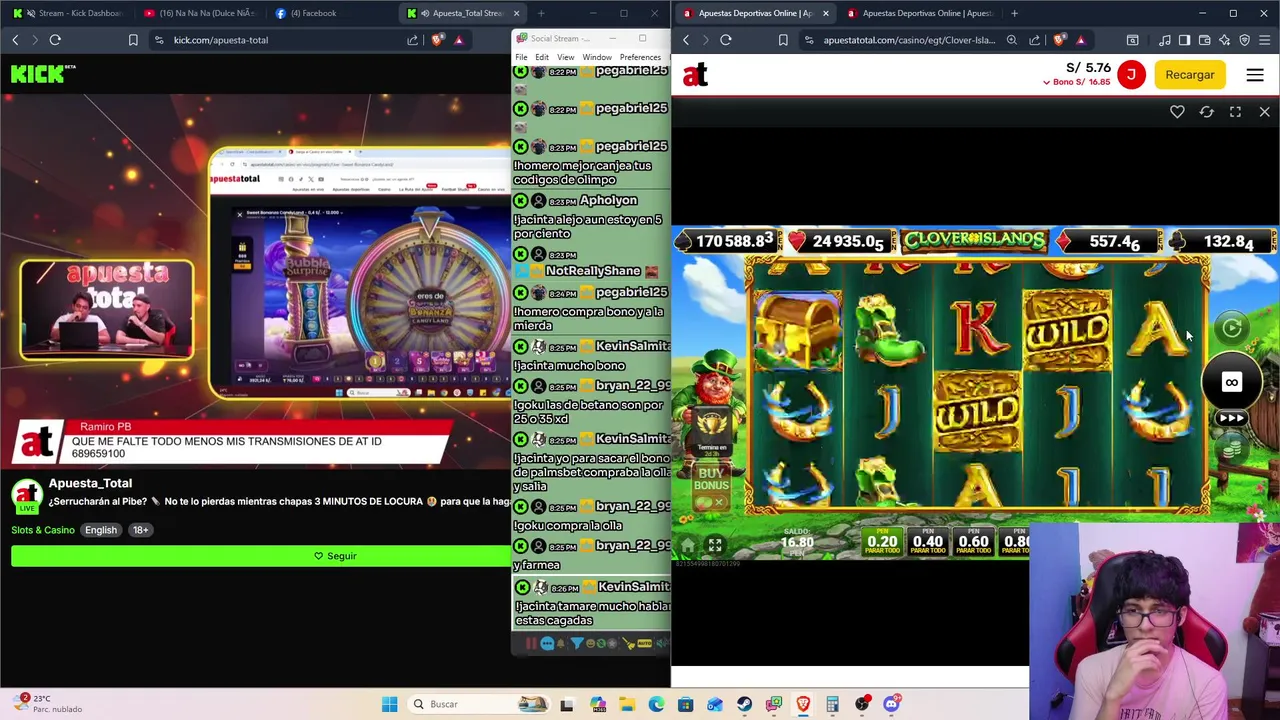Reload the page in right browser
The height and width of the screenshot is (720, 1280).
[726, 40]
